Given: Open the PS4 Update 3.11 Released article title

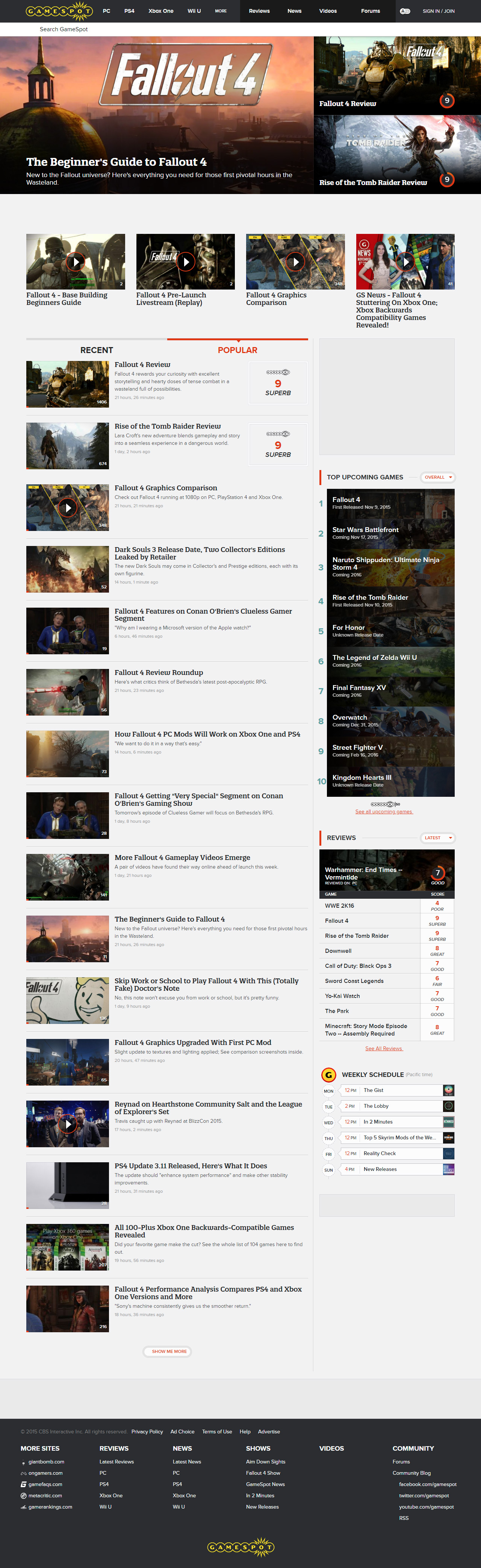Looking at the screenshot, I should click(x=191, y=1166).
